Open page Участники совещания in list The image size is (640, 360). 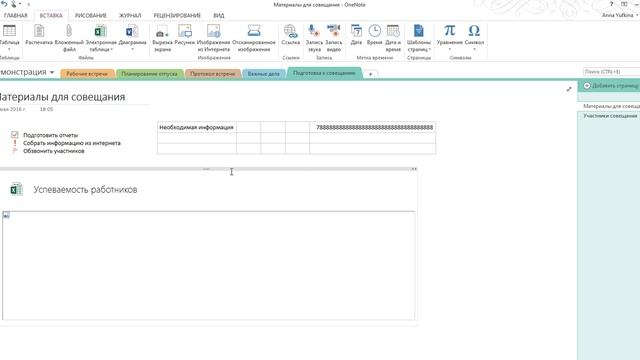(x=610, y=116)
